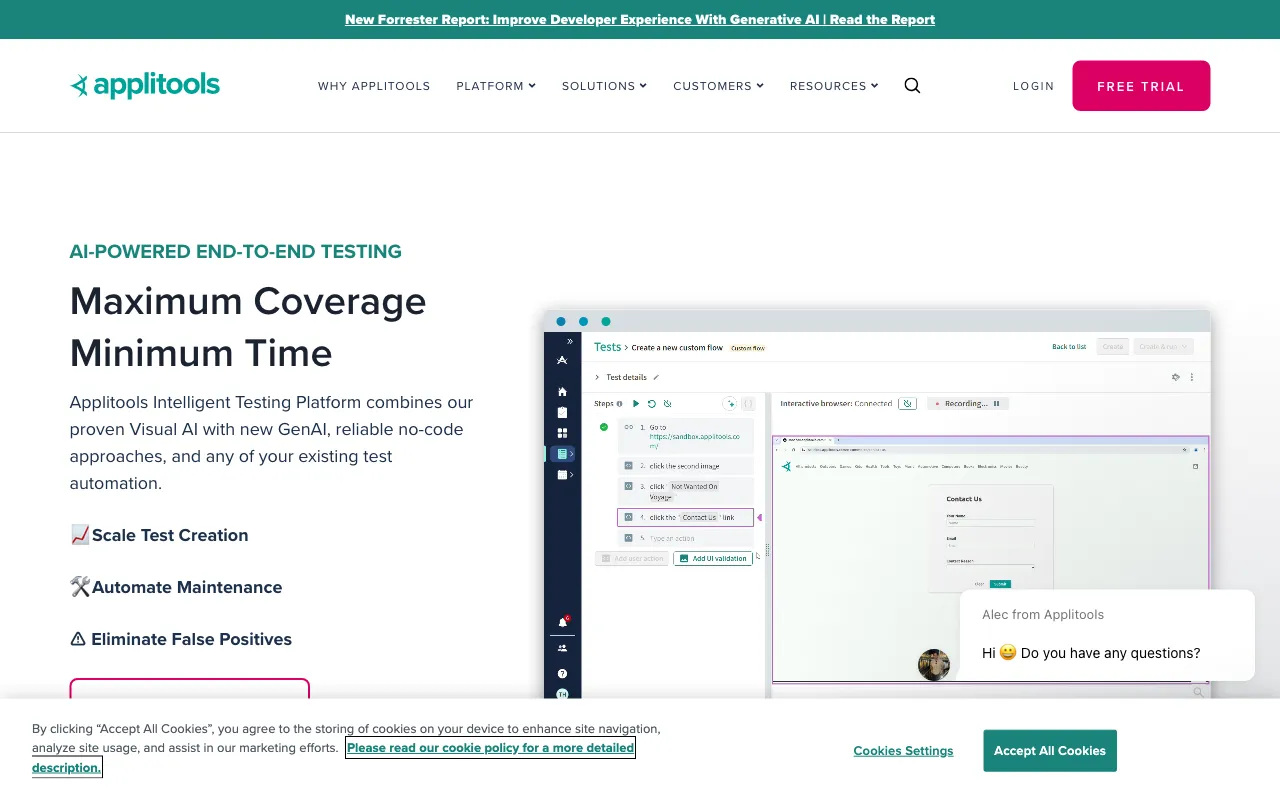1280x800 pixels.
Task: Accept all cookies
Action: pyautogui.click(x=1050, y=751)
